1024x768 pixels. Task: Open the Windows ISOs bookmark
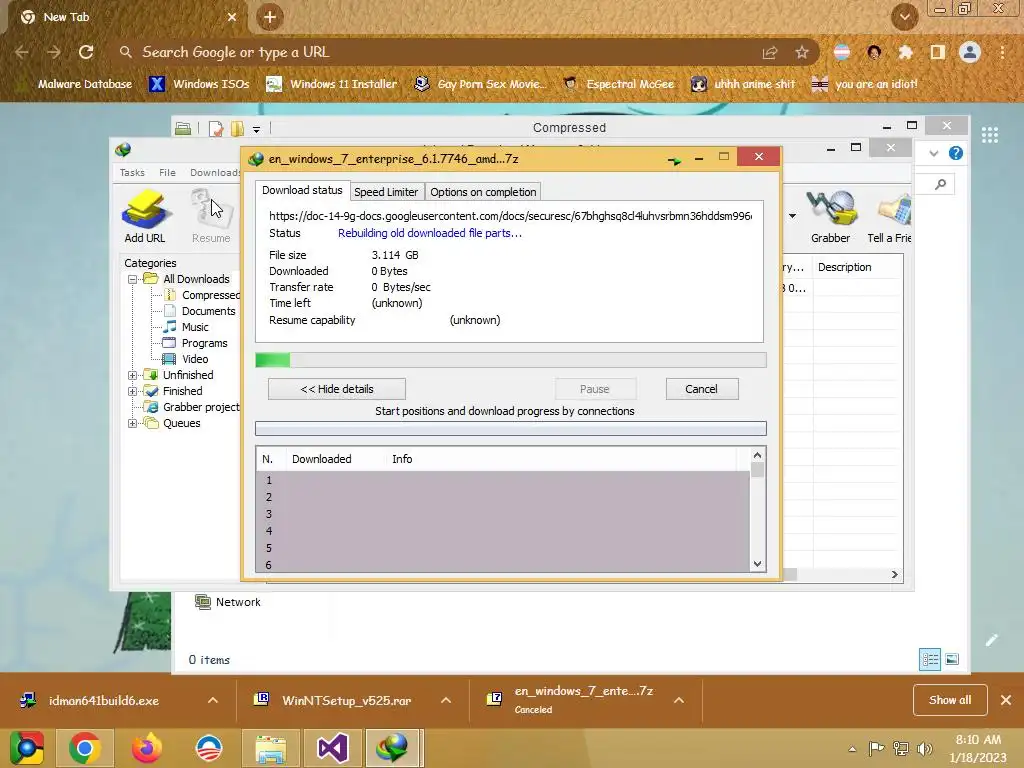pos(200,84)
